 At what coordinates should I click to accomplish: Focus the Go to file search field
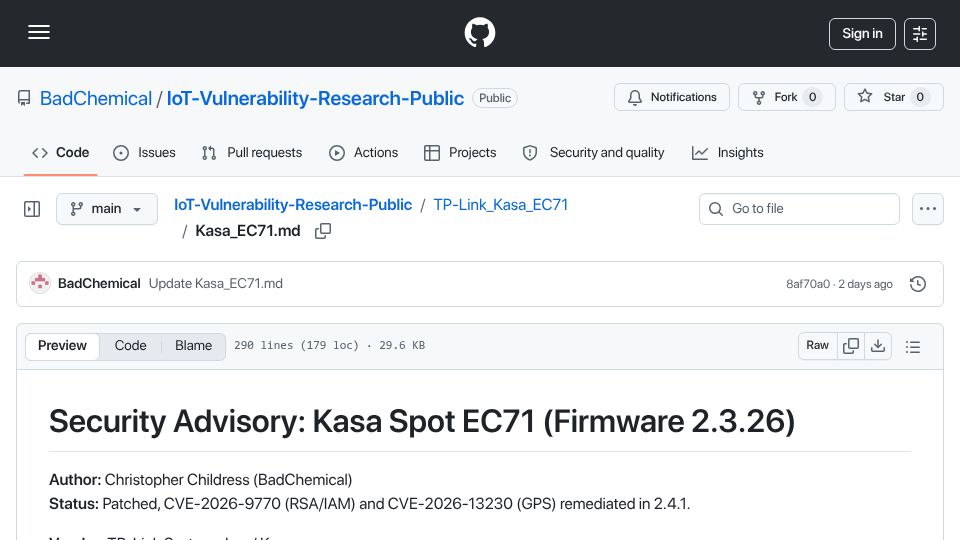click(799, 209)
